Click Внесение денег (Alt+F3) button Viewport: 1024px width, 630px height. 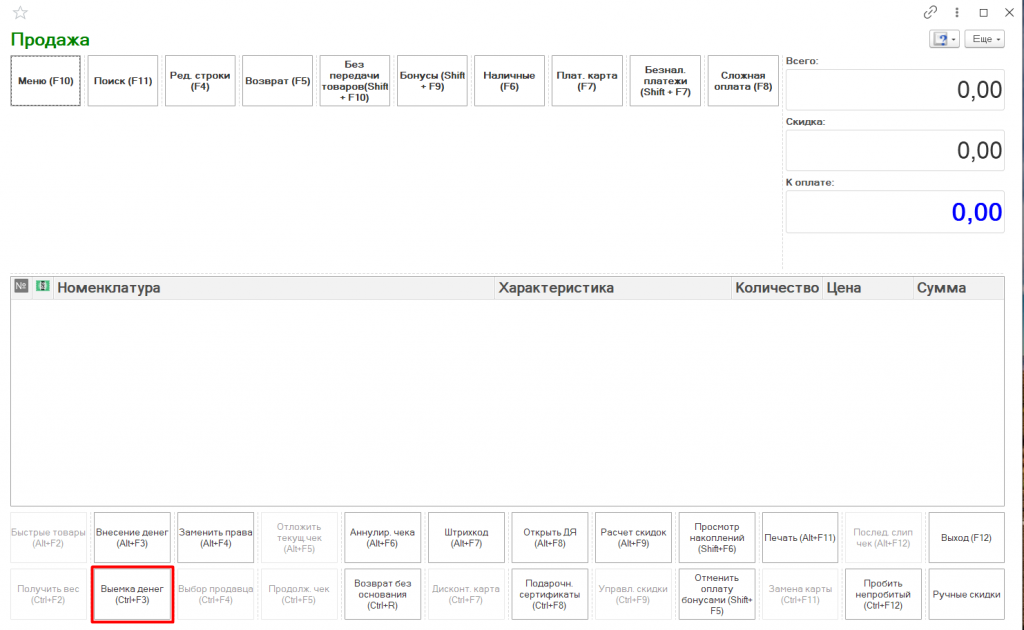pyautogui.click(x=132, y=538)
